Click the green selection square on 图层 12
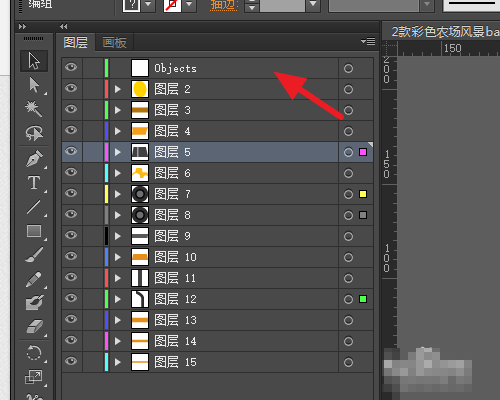The width and height of the screenshot is (500, 400). click(363, 299)
